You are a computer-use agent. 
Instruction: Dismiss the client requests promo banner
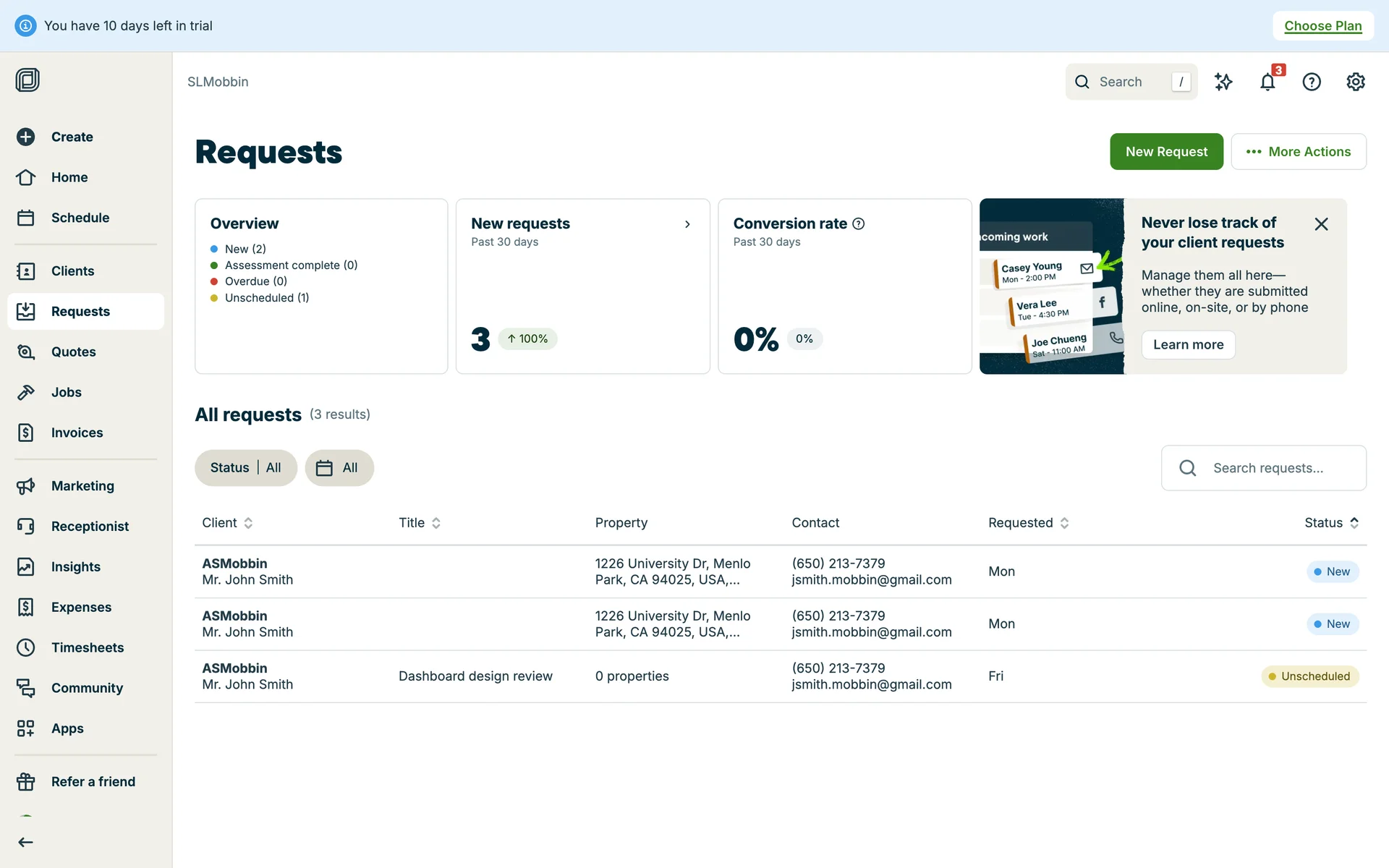[x=1321, y=224]
